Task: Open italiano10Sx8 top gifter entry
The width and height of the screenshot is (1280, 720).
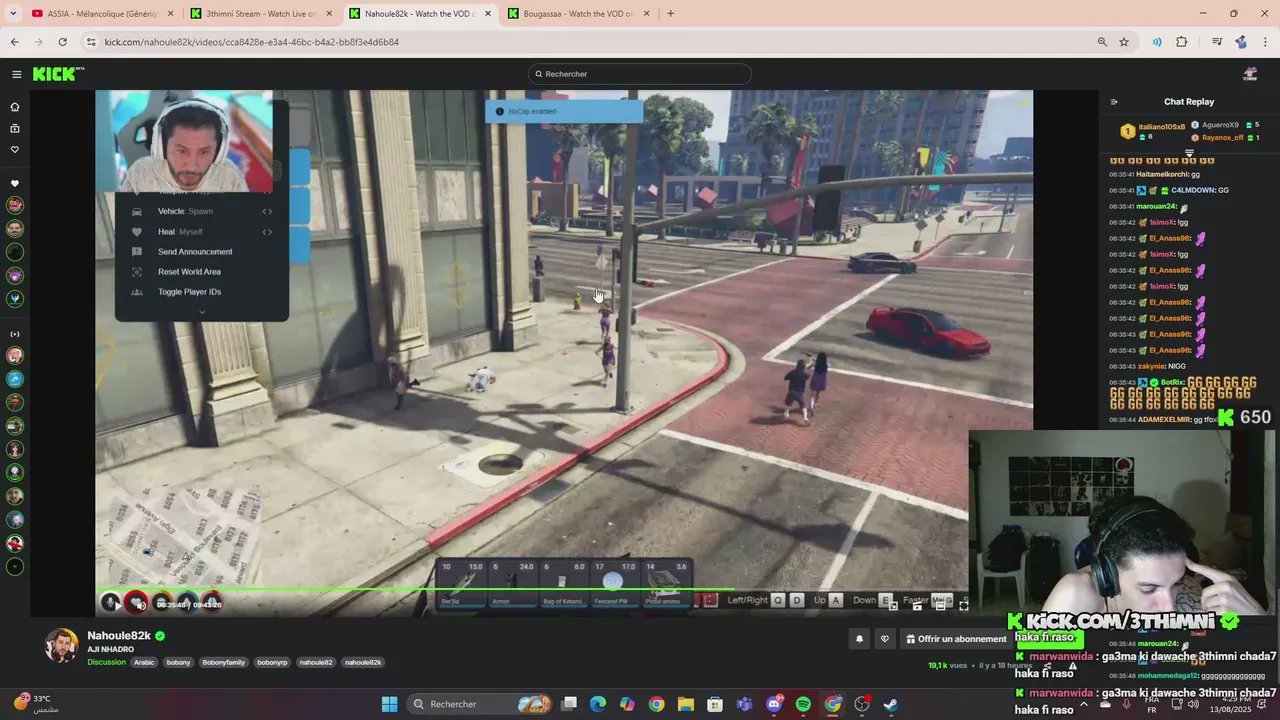Action: 1153,130
